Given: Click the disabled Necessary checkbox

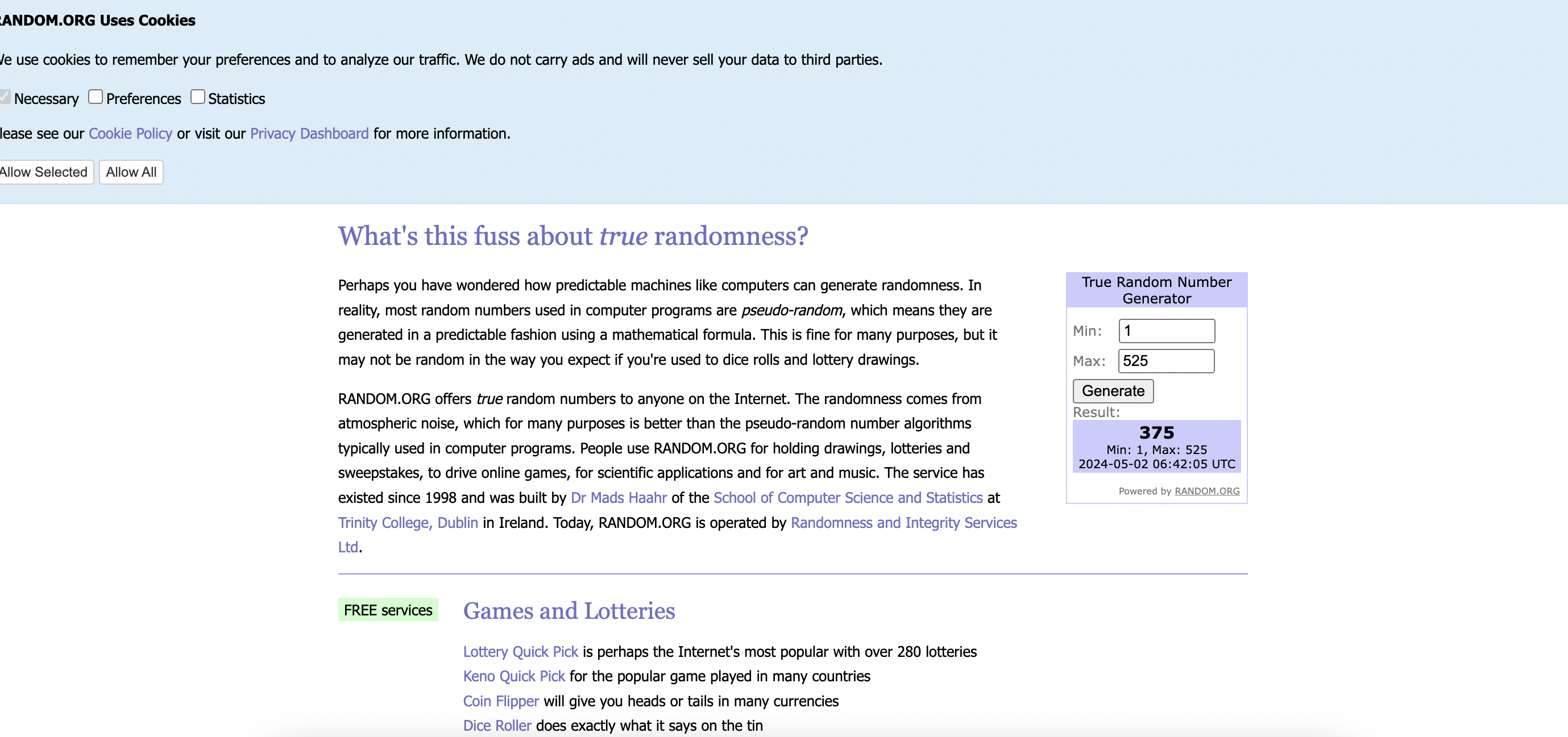Looking at the screenshot, I should (4, 97).
